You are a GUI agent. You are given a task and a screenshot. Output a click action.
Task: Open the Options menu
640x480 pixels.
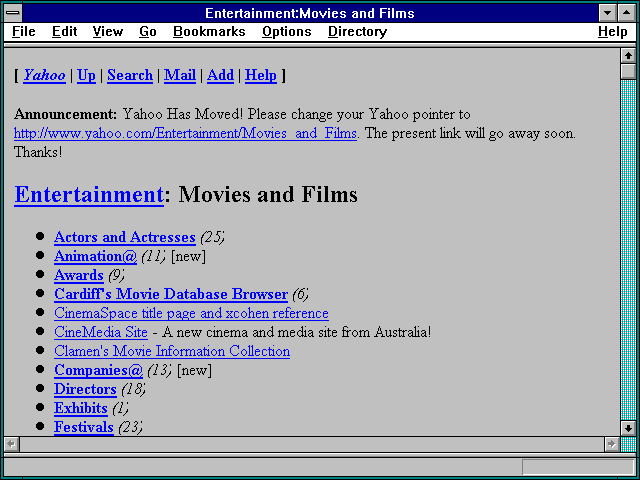coord(287,31)
